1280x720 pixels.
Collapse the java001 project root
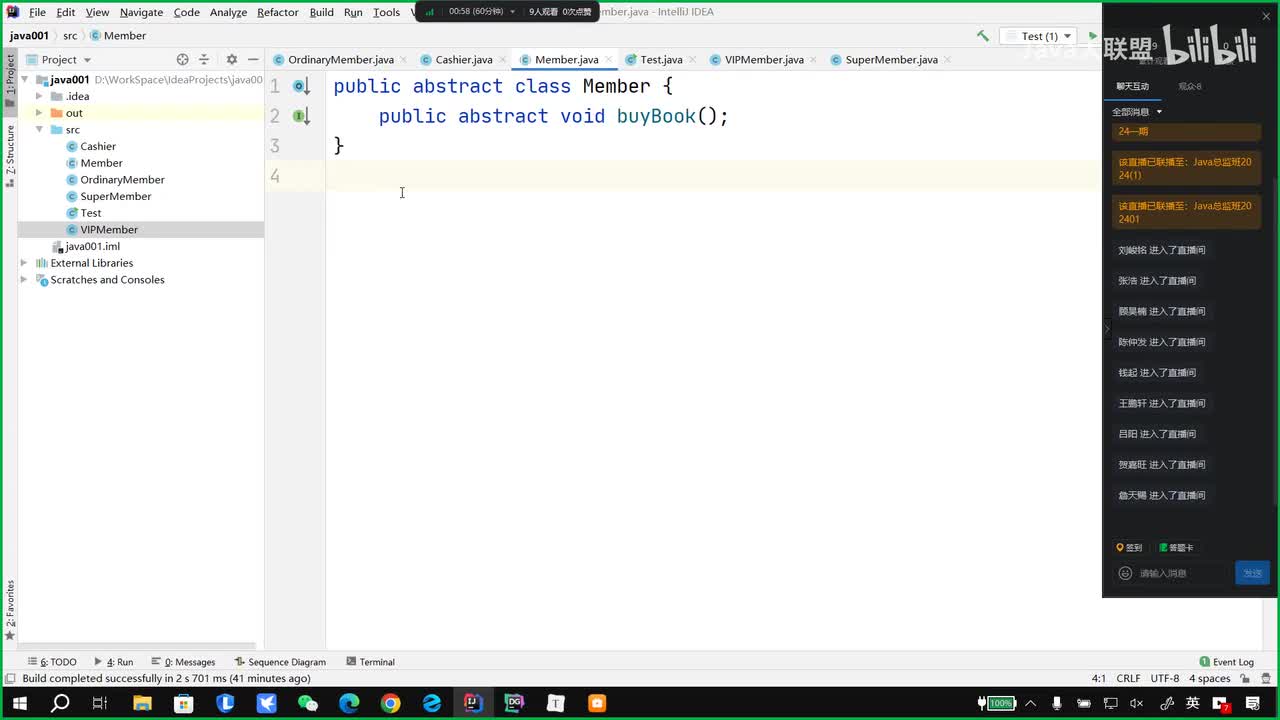[x=24, y=79]
